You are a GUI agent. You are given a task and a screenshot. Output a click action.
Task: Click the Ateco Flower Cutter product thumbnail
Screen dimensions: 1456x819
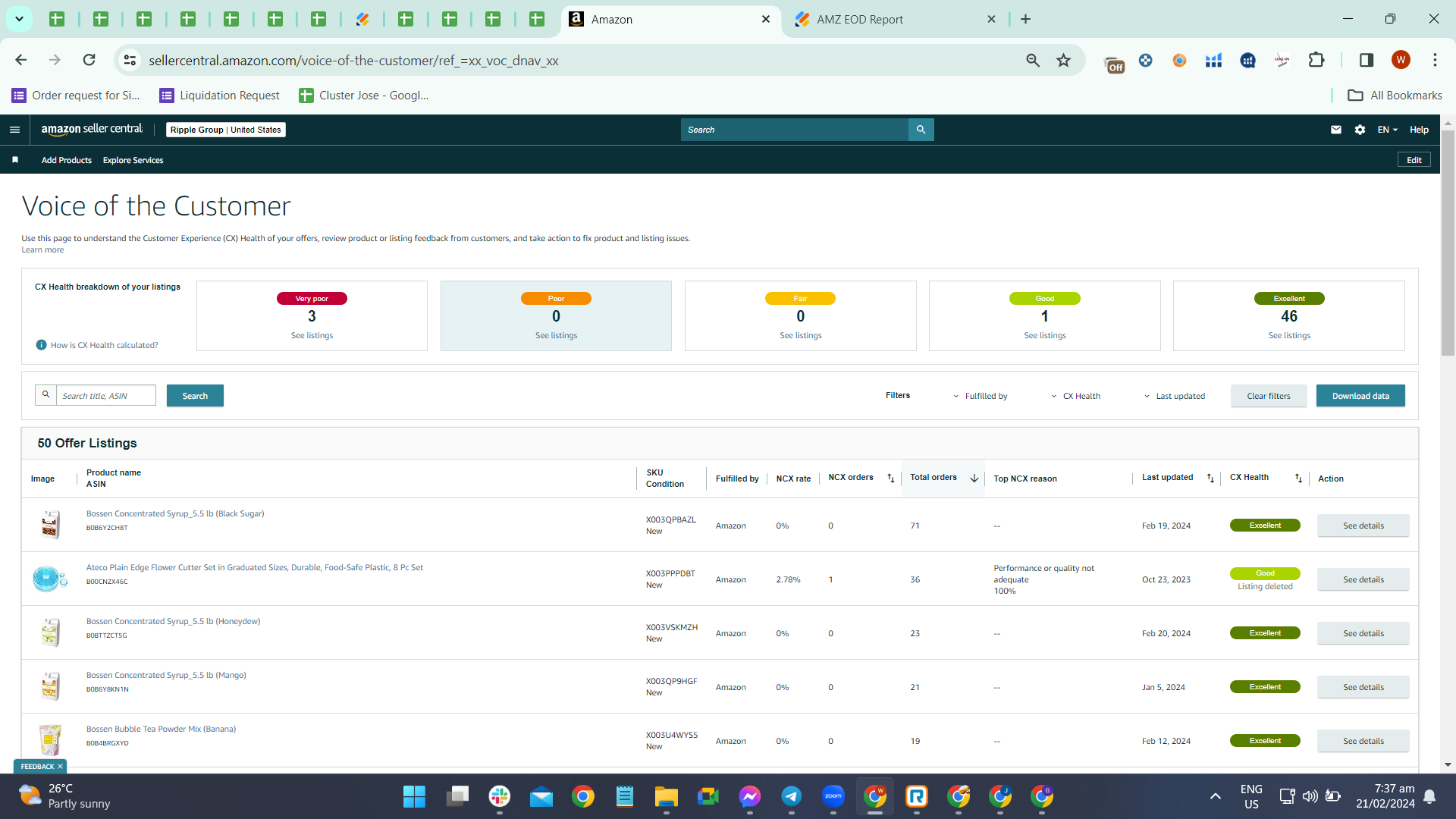(x=50, y=579)
